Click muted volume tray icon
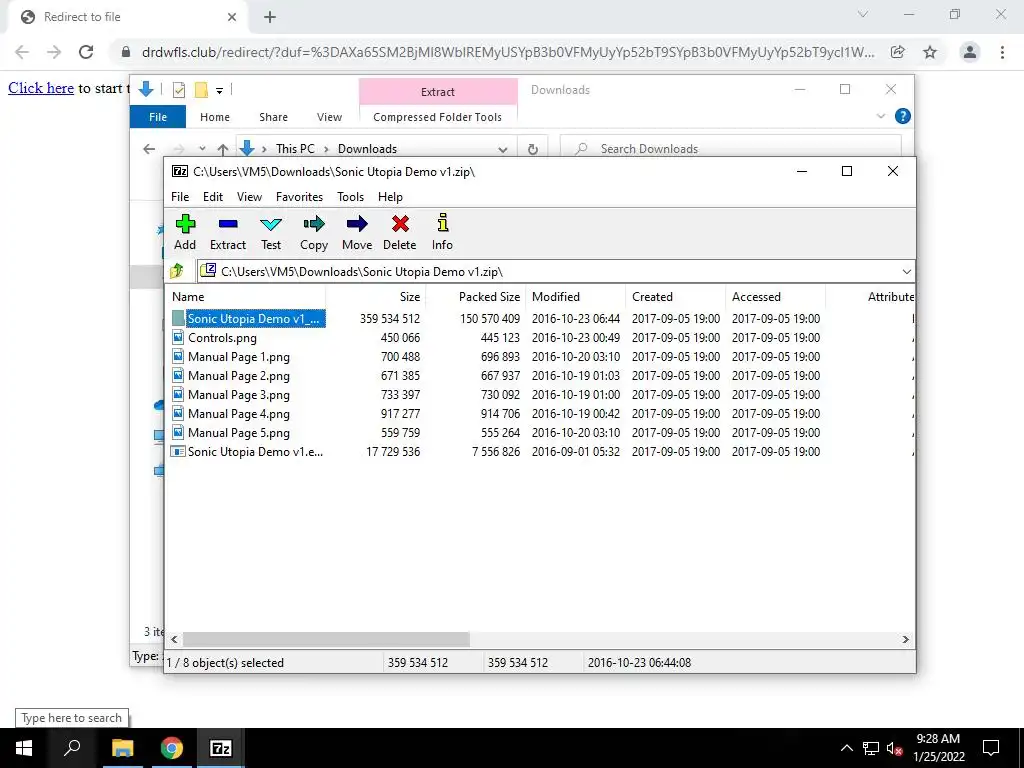 [x=894, y=748]
